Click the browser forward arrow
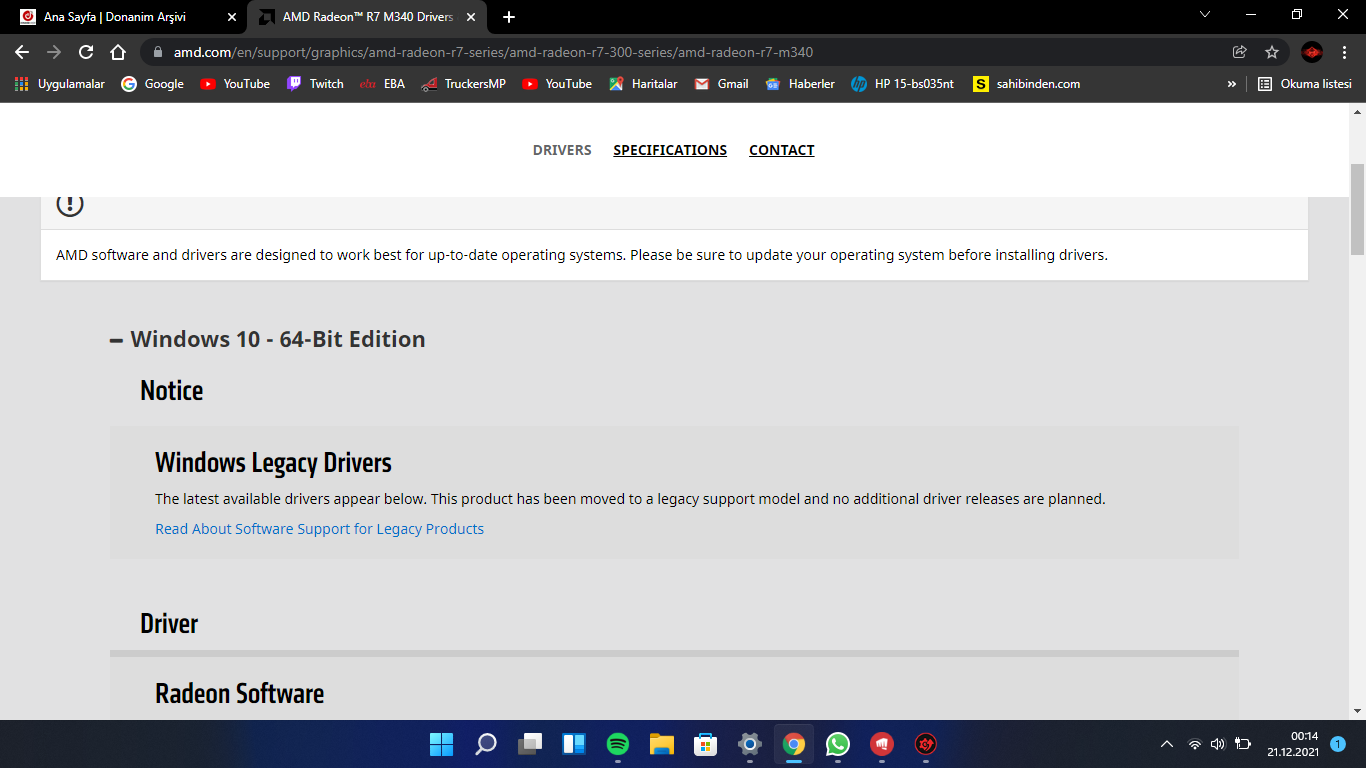Image resolution: width=1366 pixels, height=768 pixels. point(54,52)
